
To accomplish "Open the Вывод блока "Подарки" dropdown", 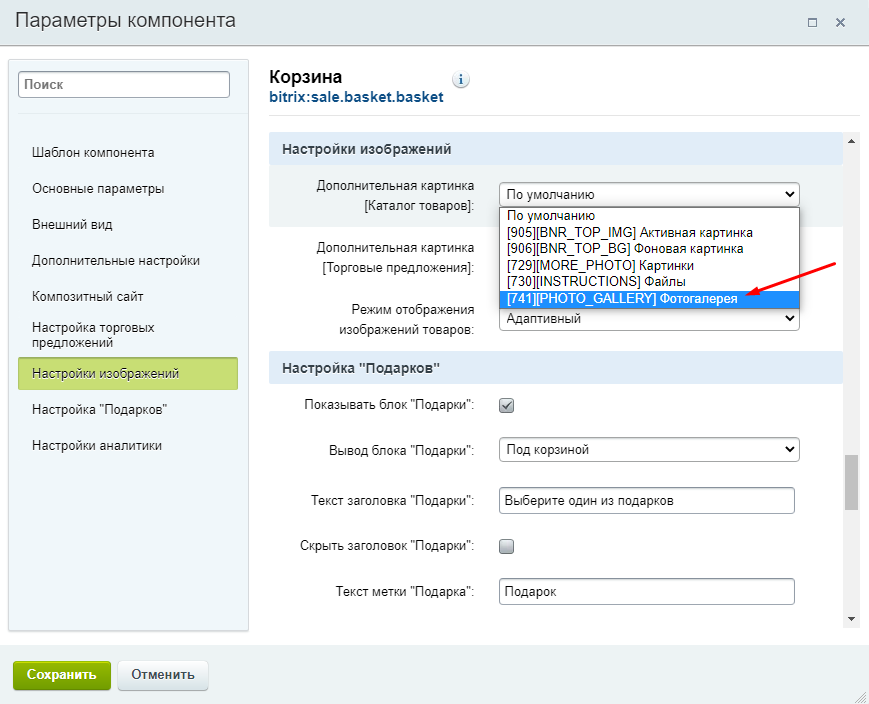I will tap(649, 450).
